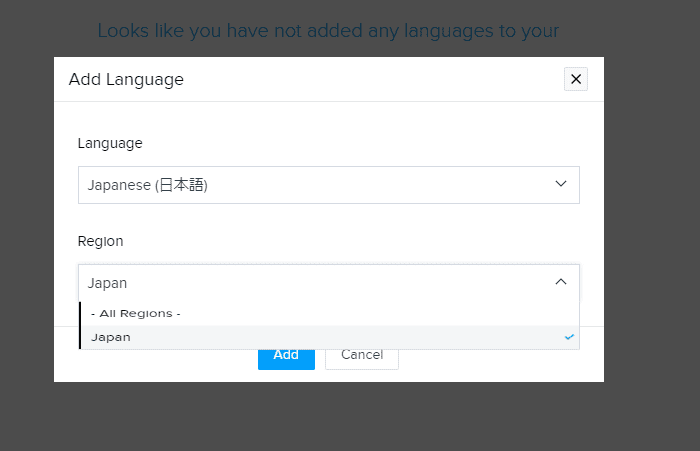Viewport: 700px width, 451px height.
Task: Click the Region field label
Action: [x=100, y=241]
